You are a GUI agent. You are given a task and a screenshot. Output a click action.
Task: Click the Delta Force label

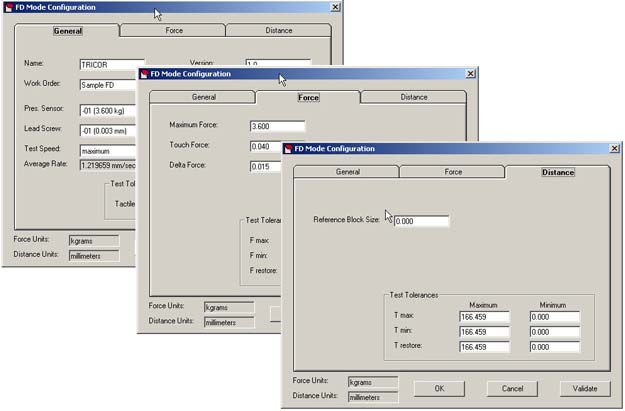pyautogui.click(x=187, y=165)
